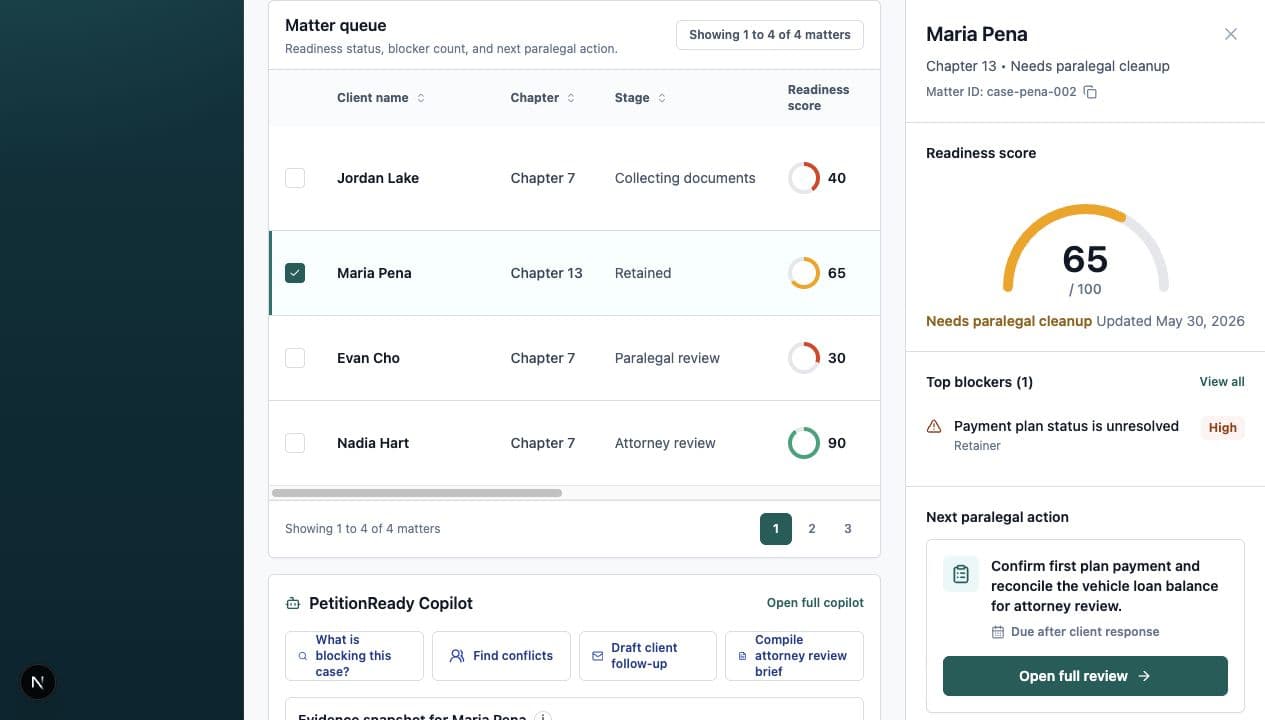Go to page 3 of matters
1265x720 pixels.
(848, 529)
